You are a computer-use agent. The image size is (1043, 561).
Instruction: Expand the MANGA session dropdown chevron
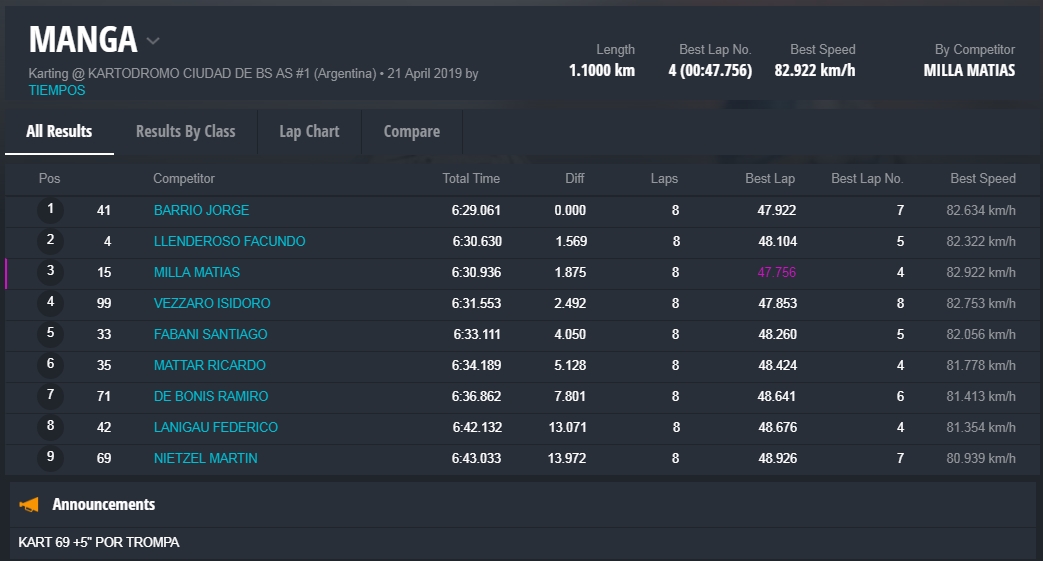pos(153,41)
